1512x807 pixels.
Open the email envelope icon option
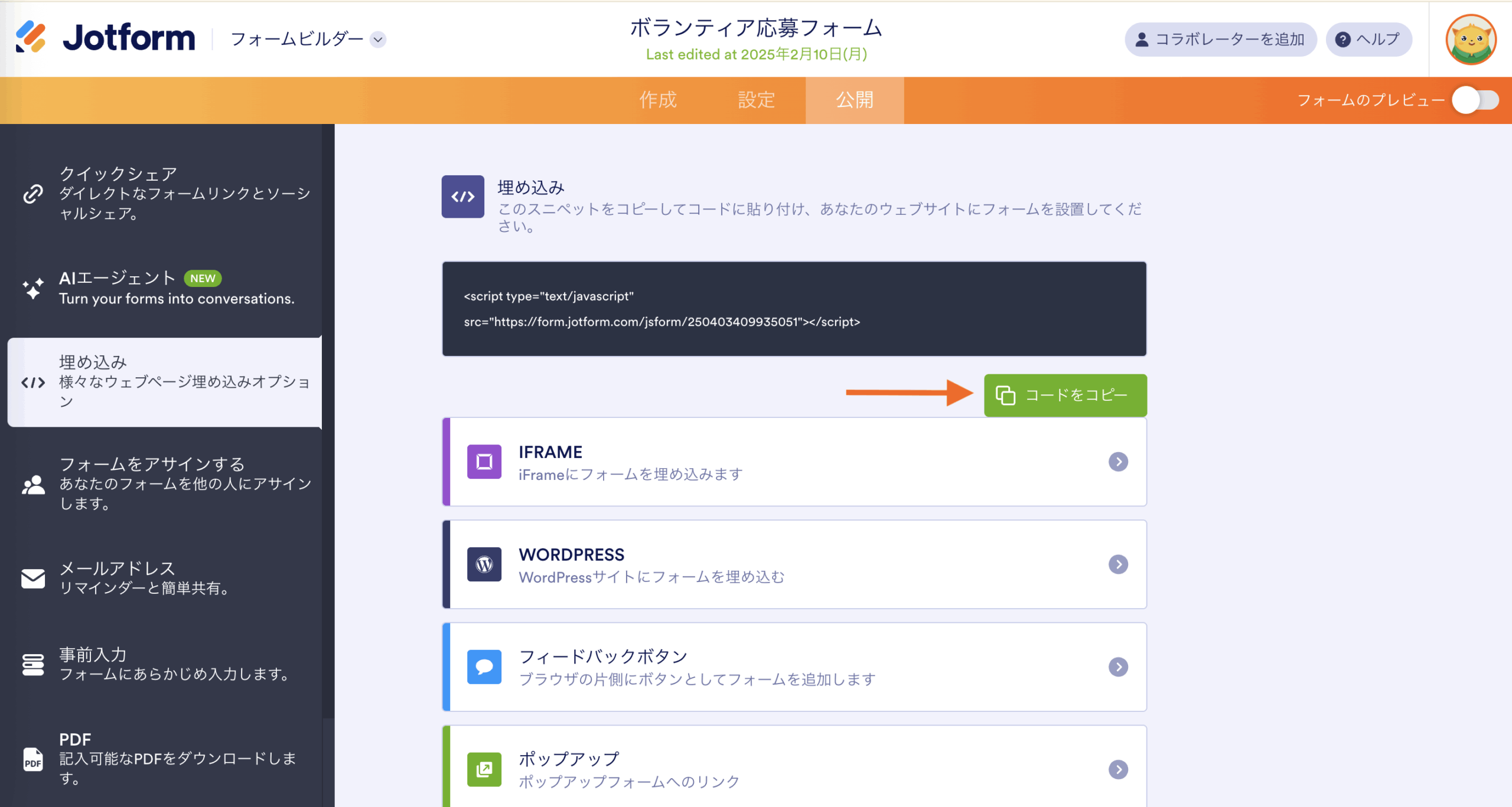[x=33, y=578]
